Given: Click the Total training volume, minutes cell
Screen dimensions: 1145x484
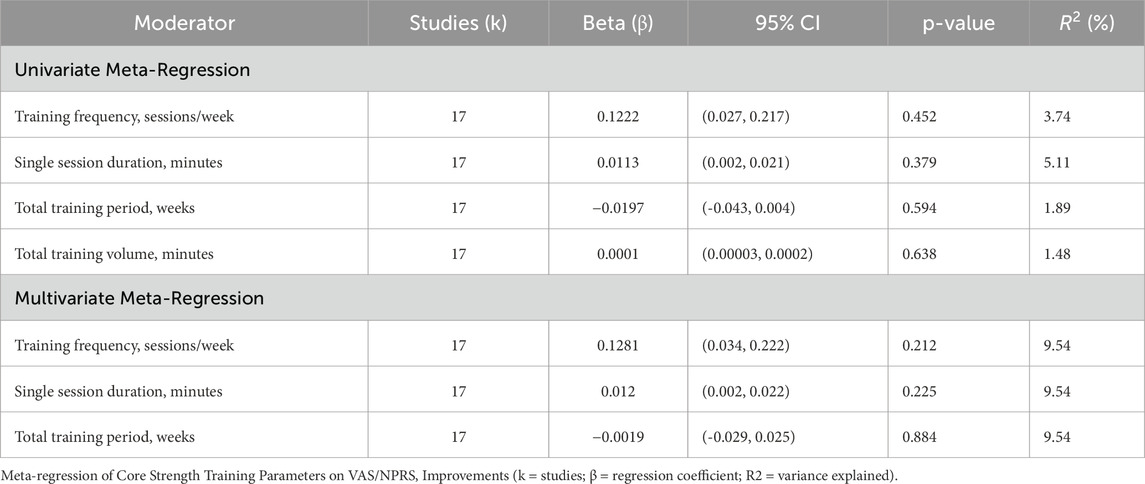Looking at the screenshot, I should [x=112, y=254].
